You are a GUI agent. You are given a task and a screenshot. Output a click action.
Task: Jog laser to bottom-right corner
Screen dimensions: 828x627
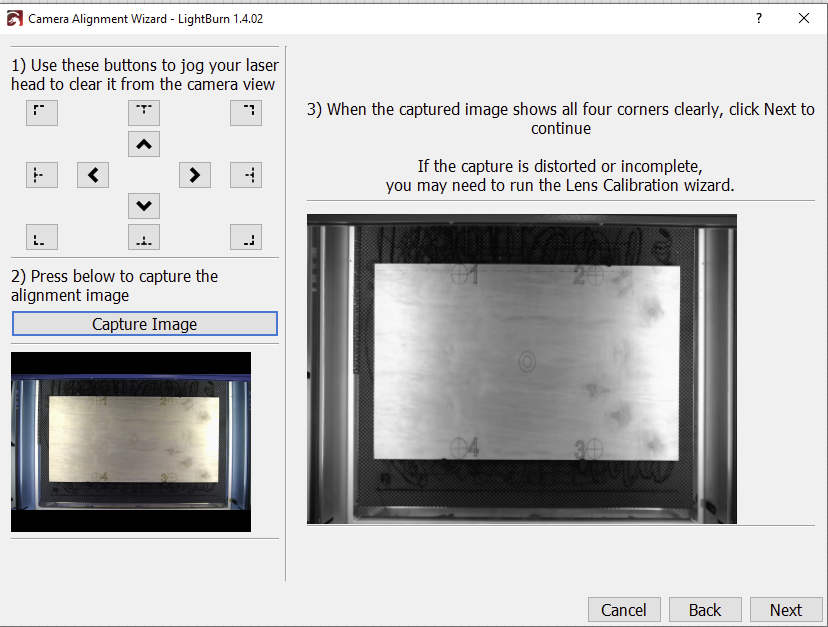point(246,237)
